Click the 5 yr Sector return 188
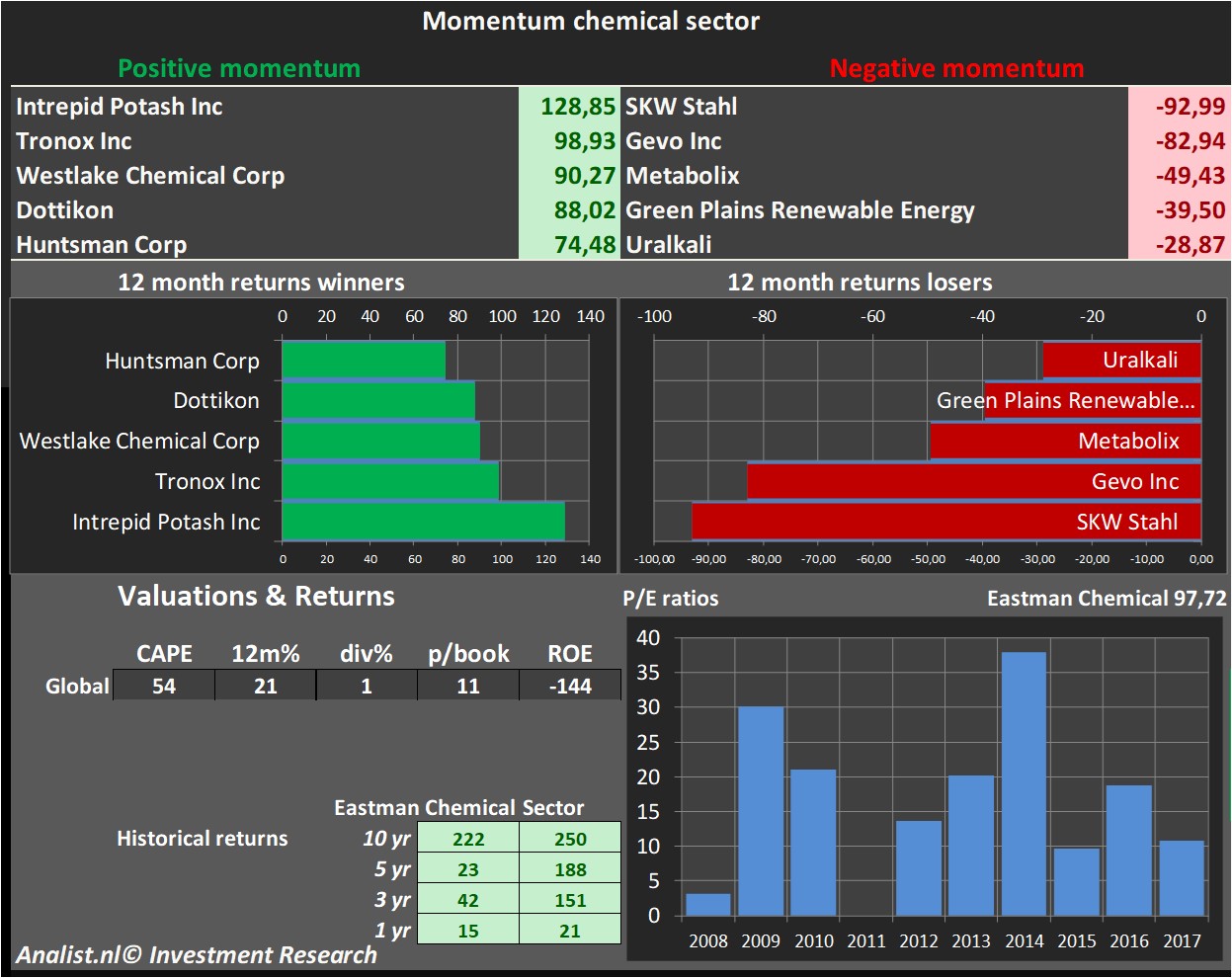The height and width of the screenshot is (978, 1232). point(570,869)
